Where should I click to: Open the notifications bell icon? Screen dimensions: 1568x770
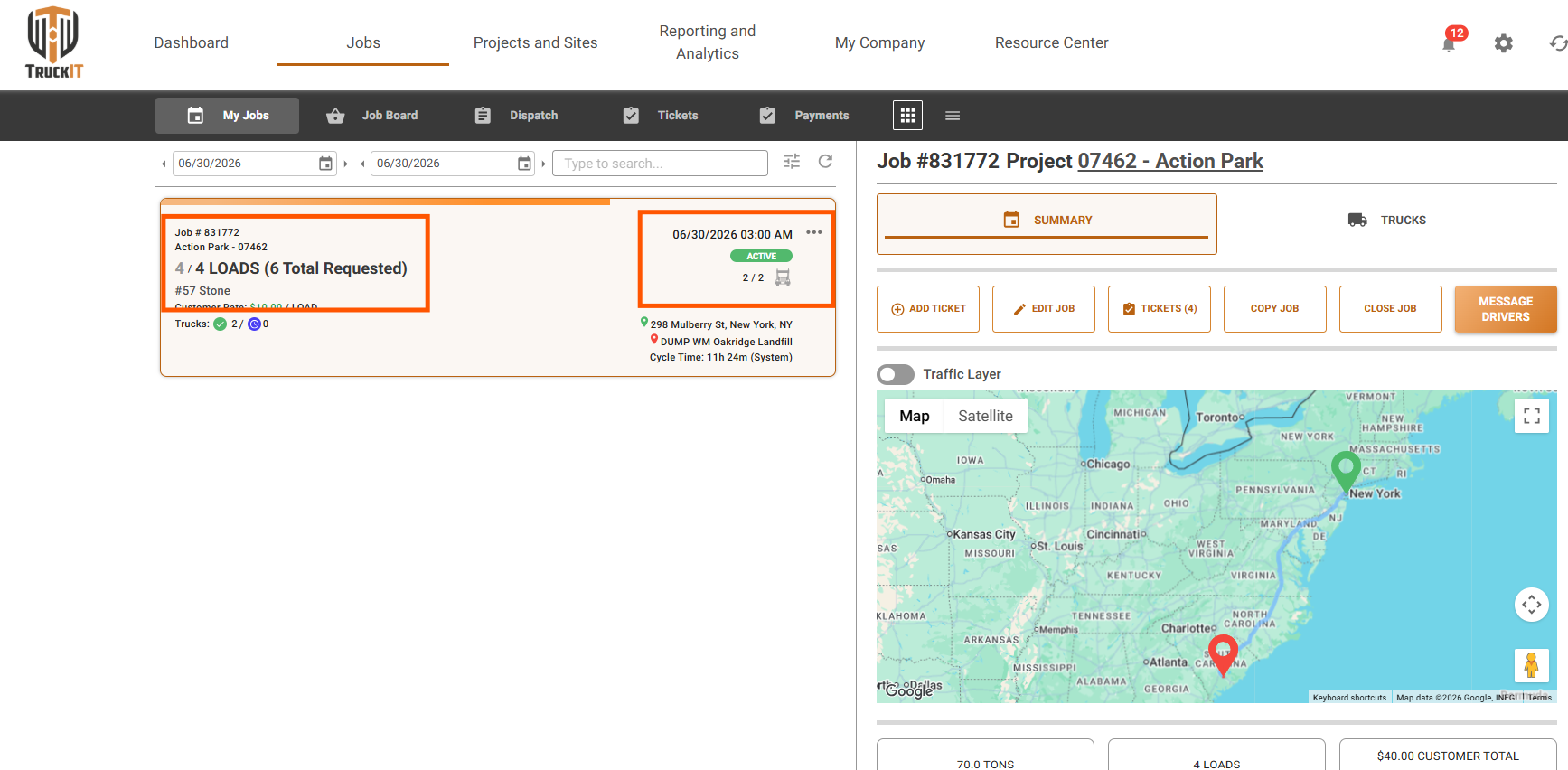click(x=1449, y=43)
